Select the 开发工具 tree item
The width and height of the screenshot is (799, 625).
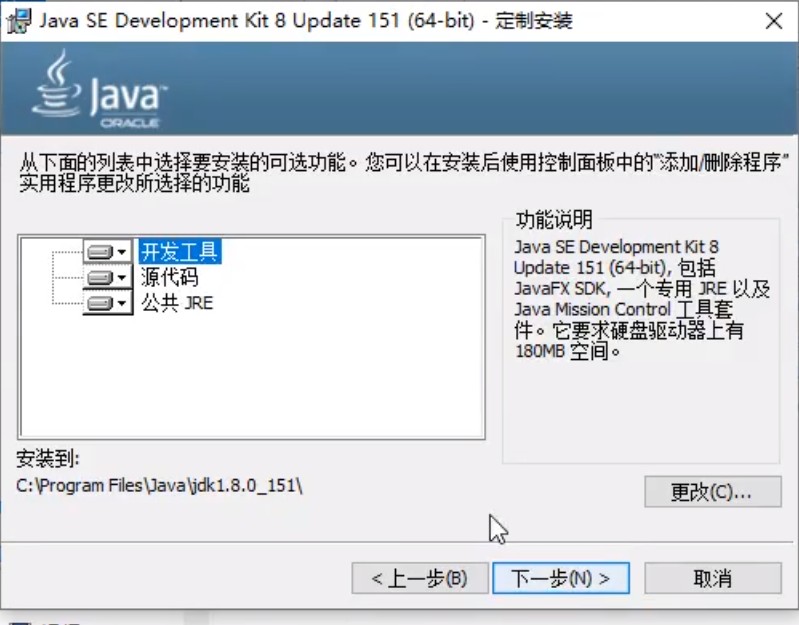pyautogui.click(x=179, y=252)
